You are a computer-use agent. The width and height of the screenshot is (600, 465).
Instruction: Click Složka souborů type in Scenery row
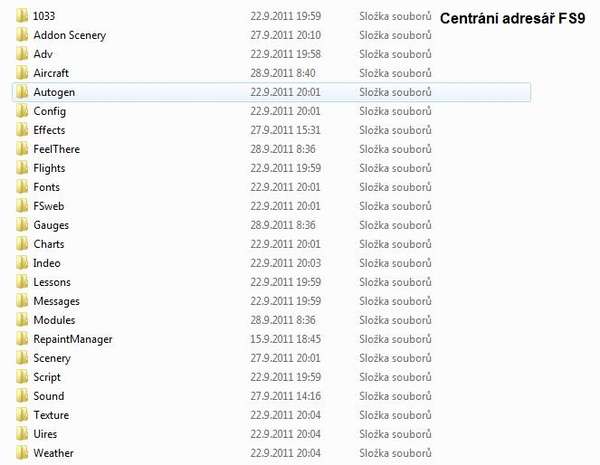[395, 358]
